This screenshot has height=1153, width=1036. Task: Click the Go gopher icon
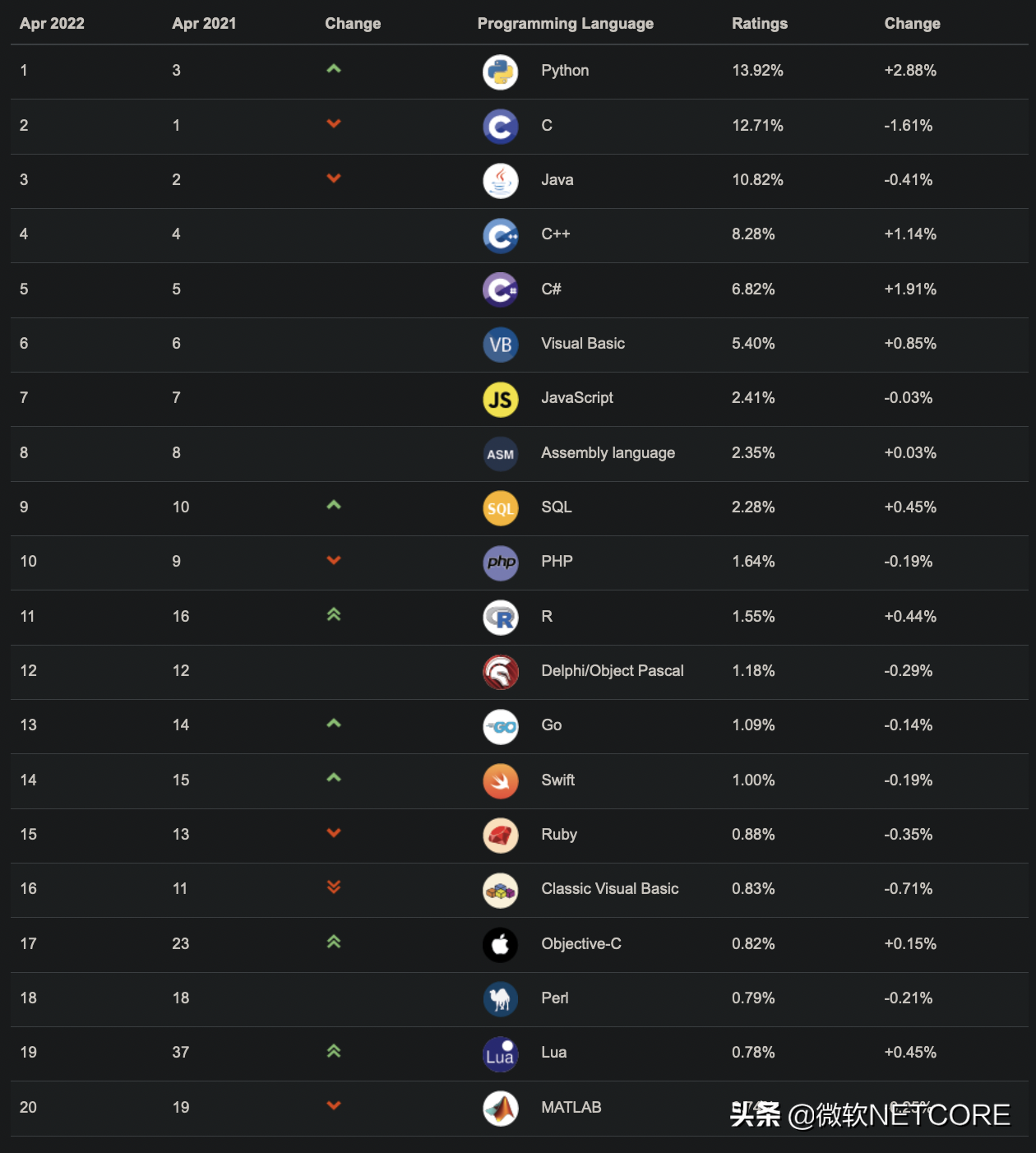click(500, 727)
